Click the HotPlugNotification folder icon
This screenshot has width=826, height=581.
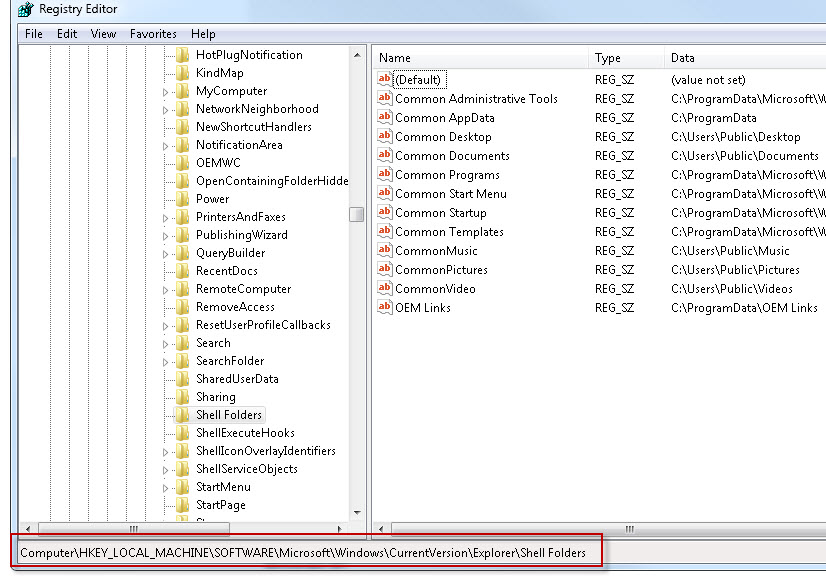pos(182,55)
